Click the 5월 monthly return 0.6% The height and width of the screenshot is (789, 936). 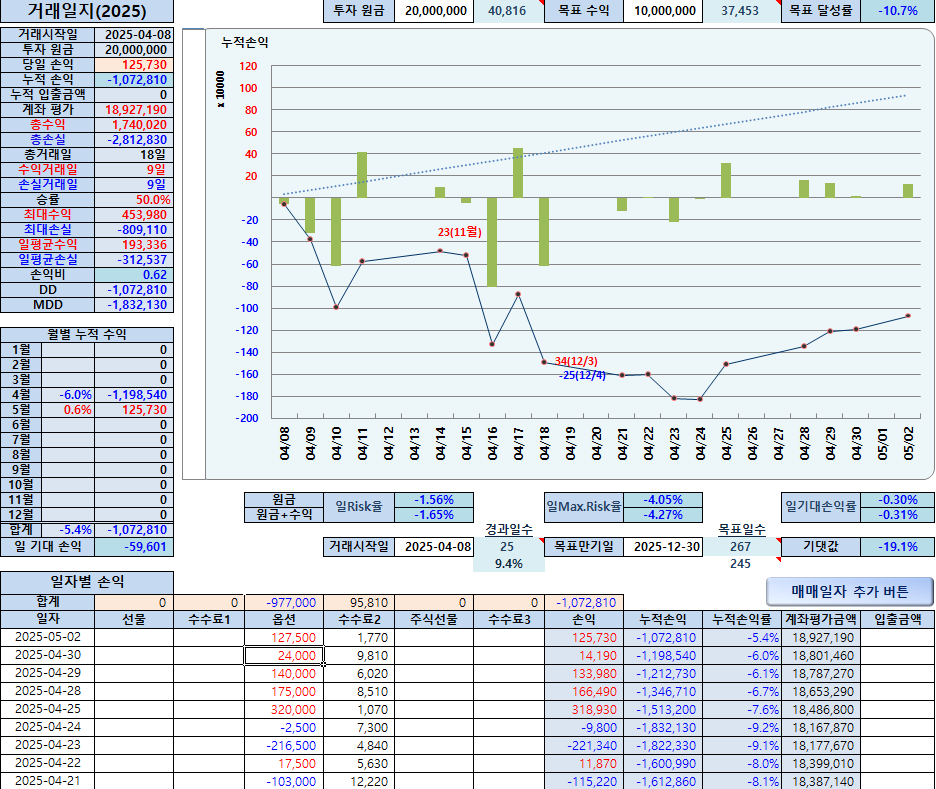(68, 410)
